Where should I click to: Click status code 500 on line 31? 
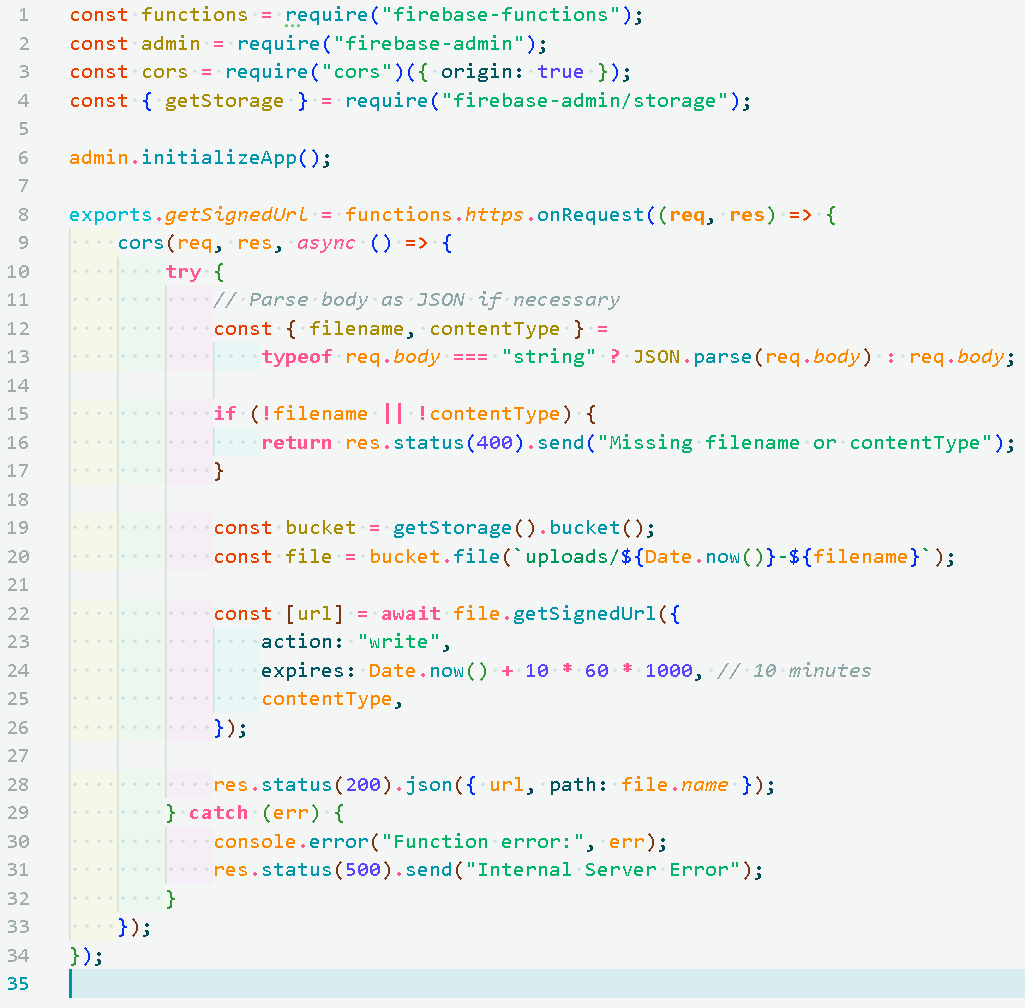pyautogui.click(x=363, y=870)
